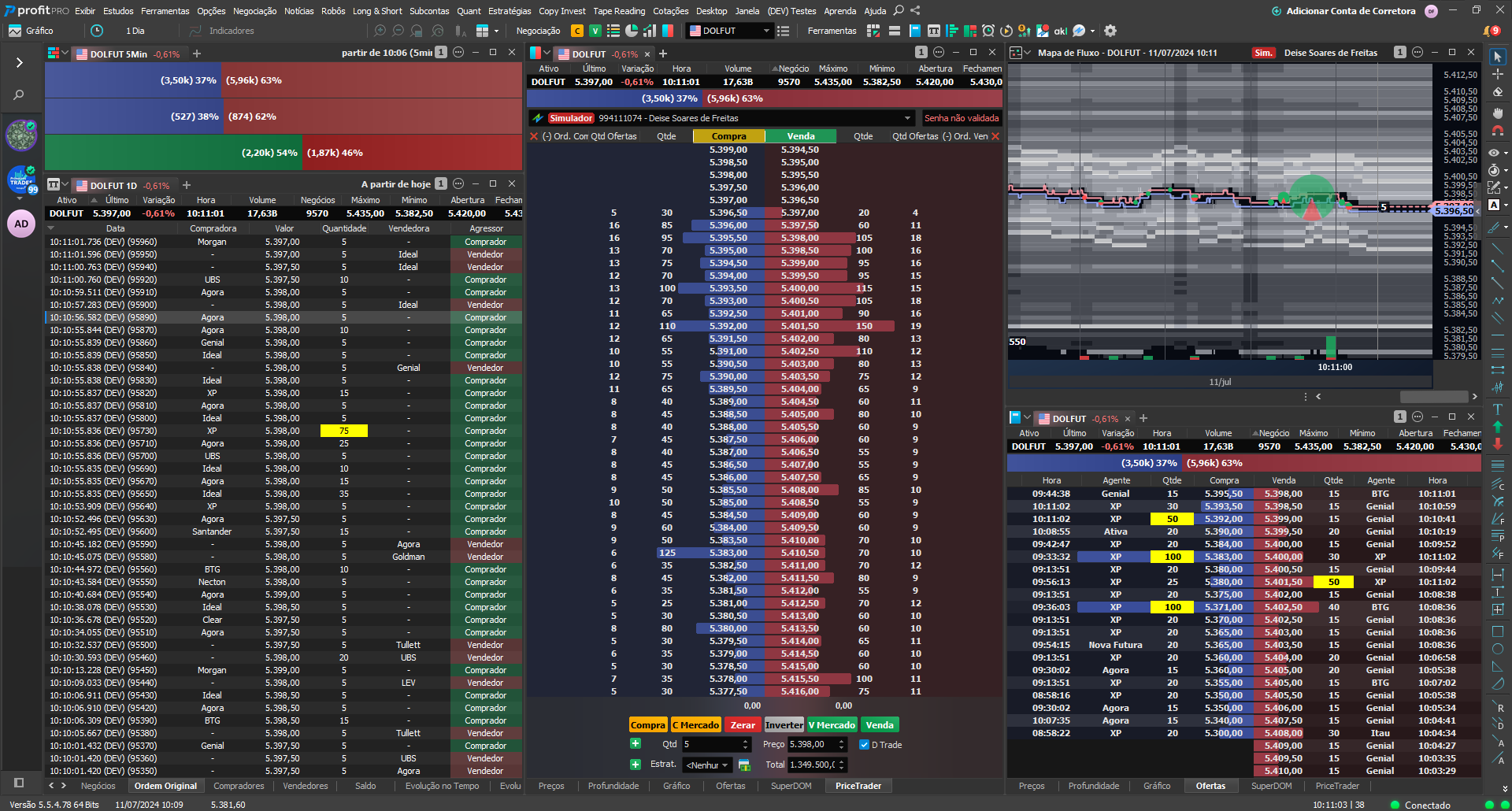Image resolution: width=1512 pixels, height=811 pixels.
Task: Click the share icon next to the Ajuda menu
Action: coord(915,11)
